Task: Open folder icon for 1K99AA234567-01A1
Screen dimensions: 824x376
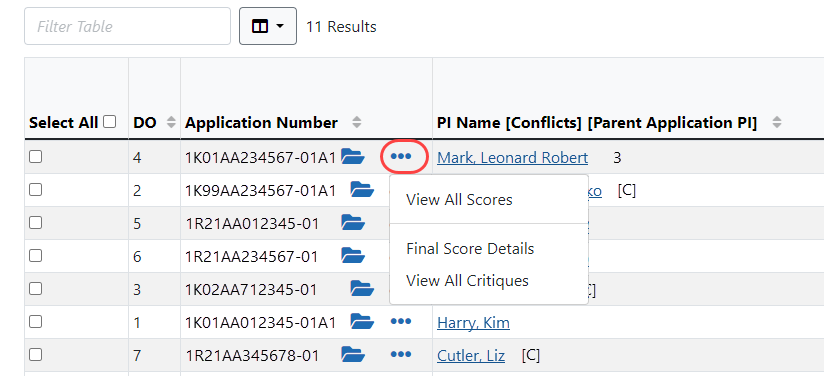Action: (x=362, y=189)
